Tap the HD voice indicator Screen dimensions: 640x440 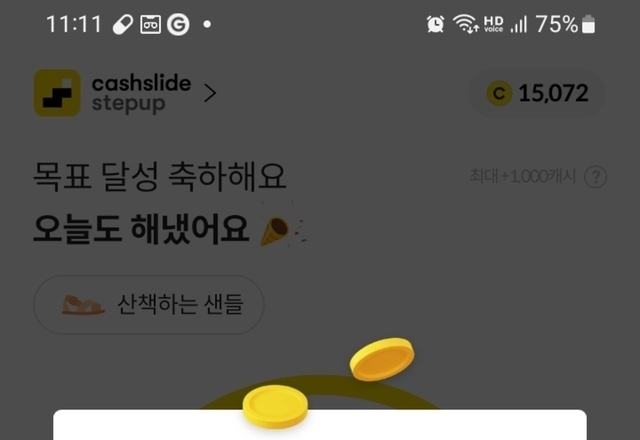pos(493,24)
